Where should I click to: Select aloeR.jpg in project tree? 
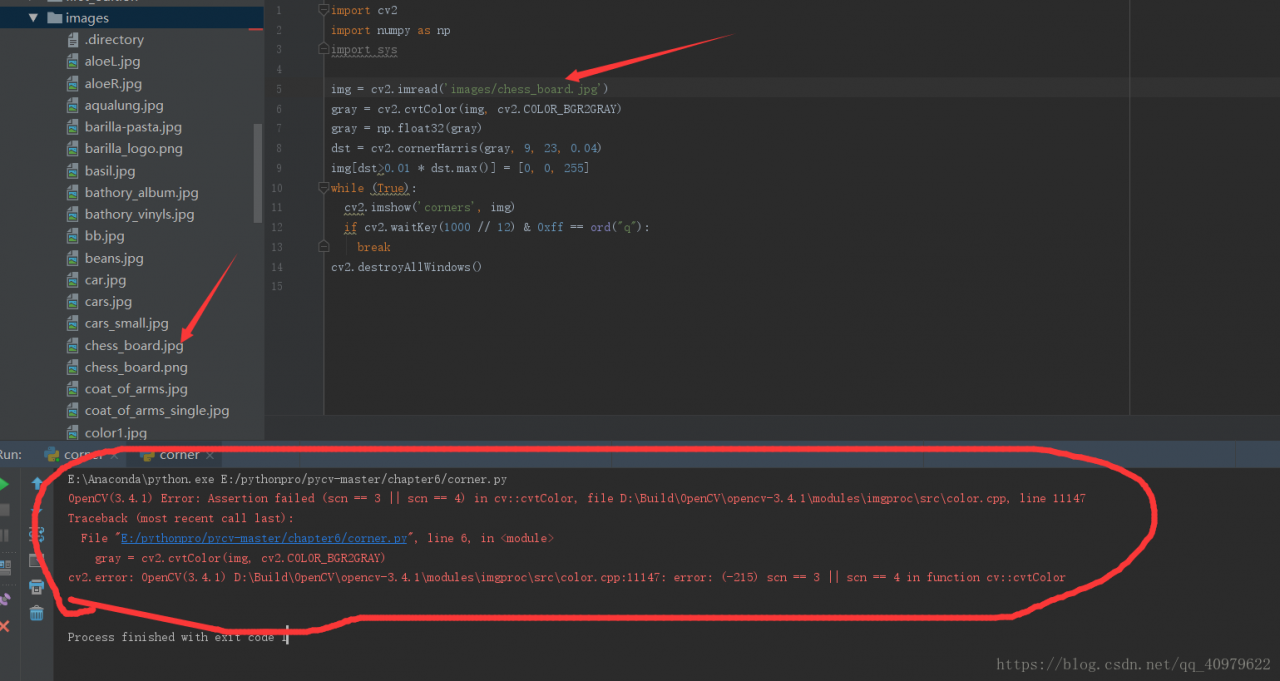pos(113,84)
